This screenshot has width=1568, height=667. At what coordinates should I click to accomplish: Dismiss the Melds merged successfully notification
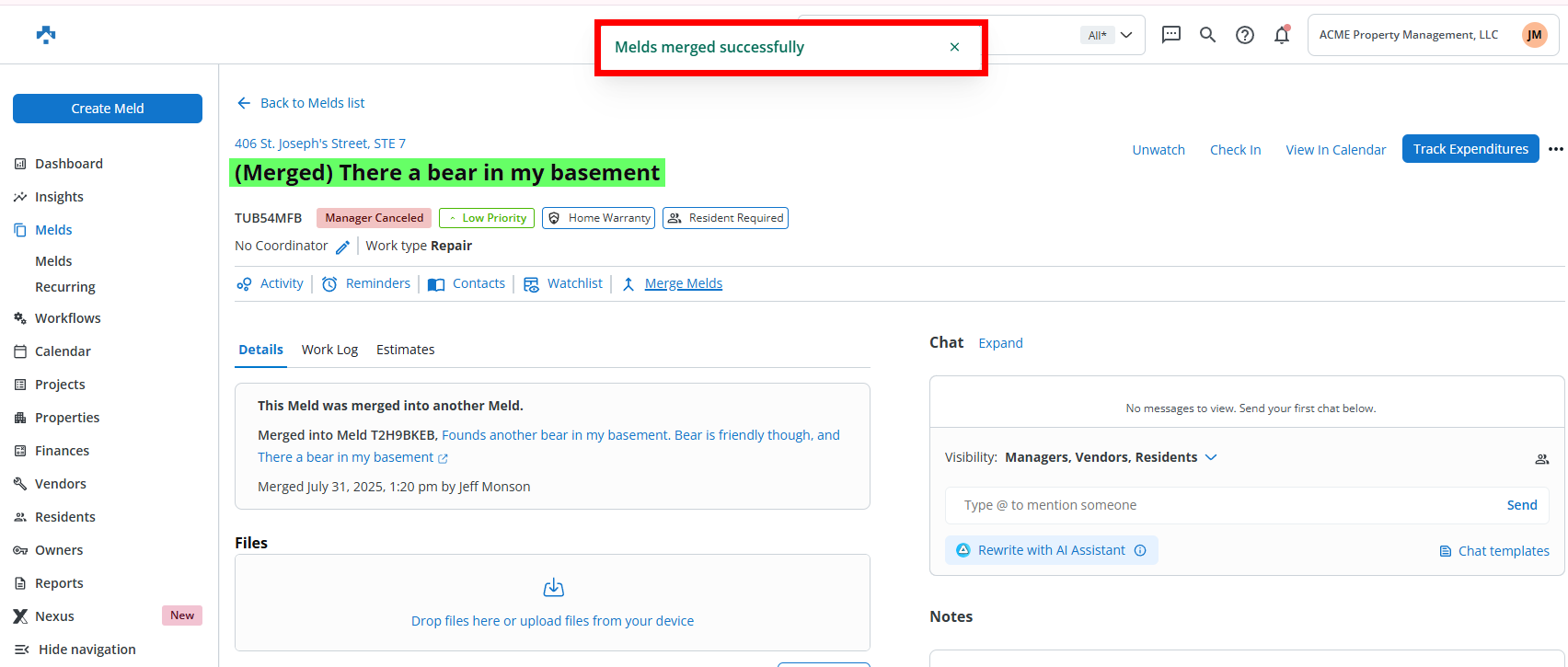(x=954, y=47)
